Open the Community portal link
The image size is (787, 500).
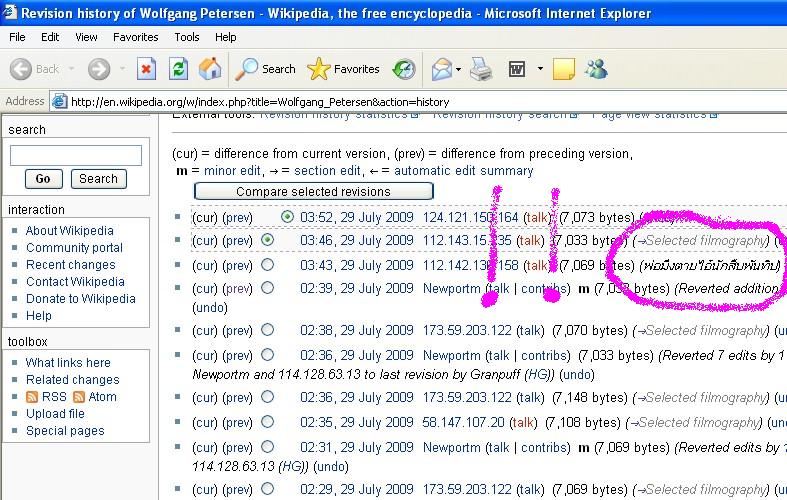[74, 248]
